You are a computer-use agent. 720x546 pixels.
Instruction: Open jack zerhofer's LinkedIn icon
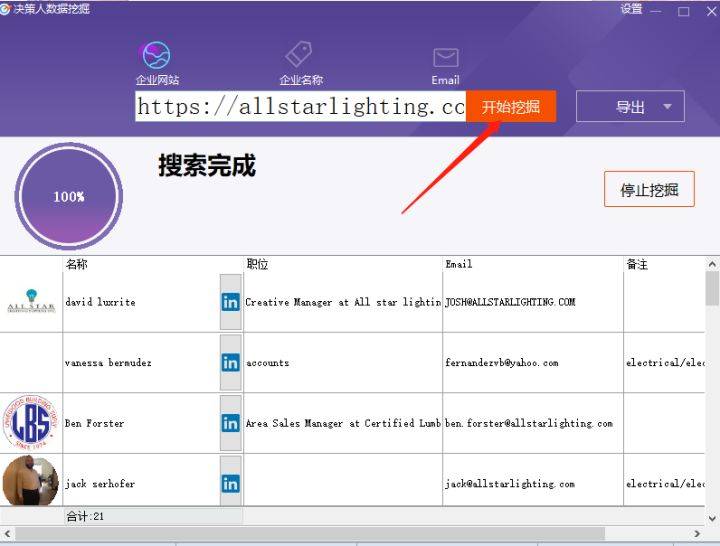[230, 484]
